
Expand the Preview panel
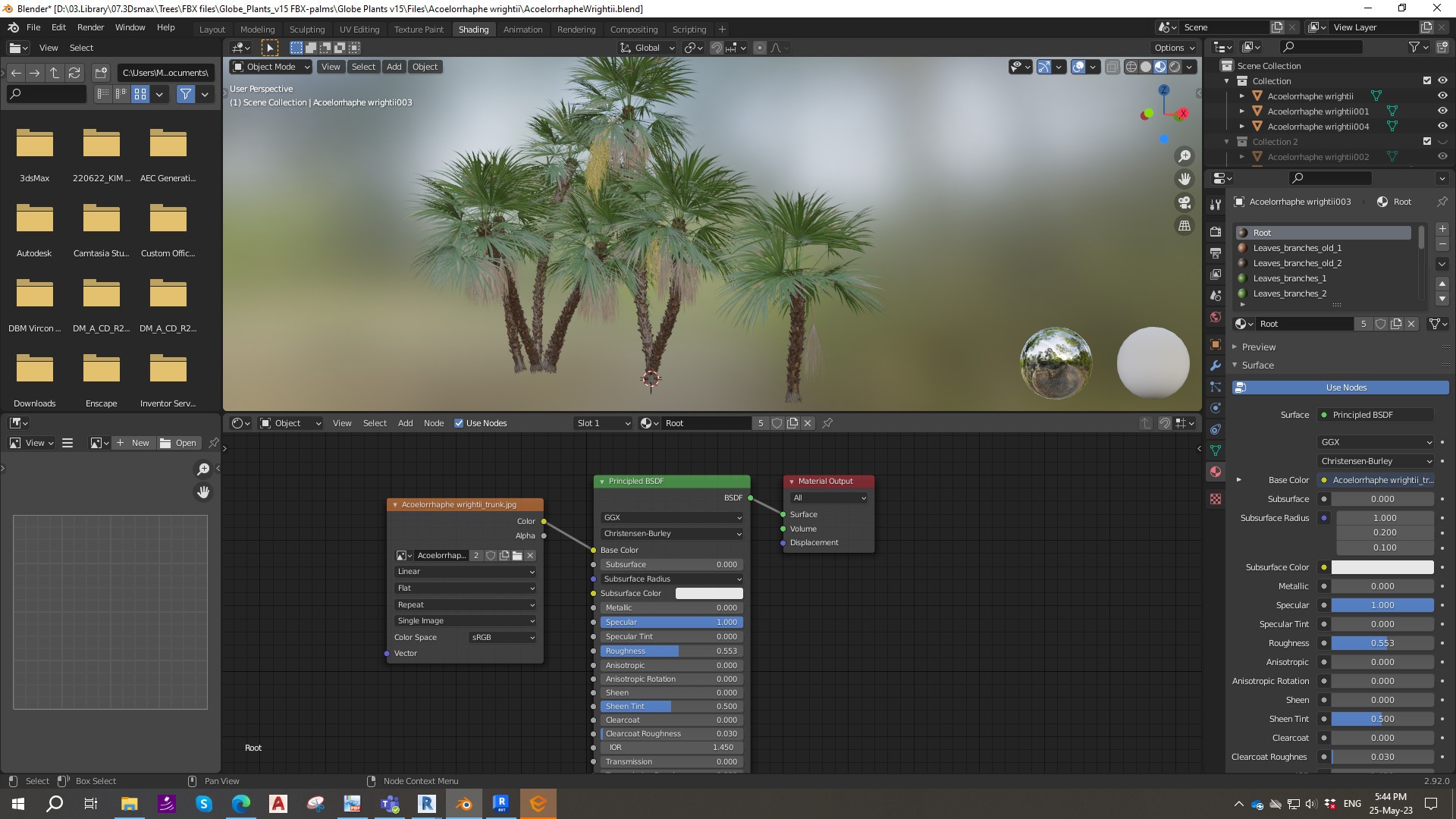point(1258,347)
